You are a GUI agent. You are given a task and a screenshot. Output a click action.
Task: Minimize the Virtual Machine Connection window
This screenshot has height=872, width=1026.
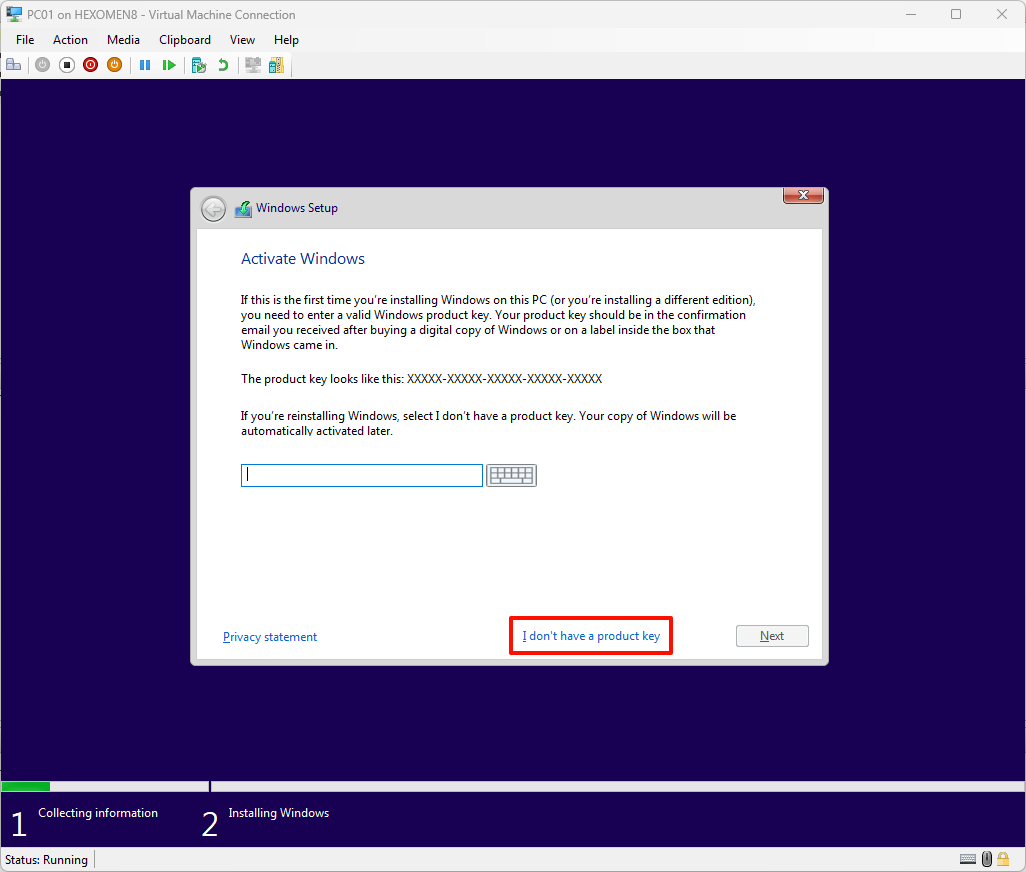(x=911, y=14)
